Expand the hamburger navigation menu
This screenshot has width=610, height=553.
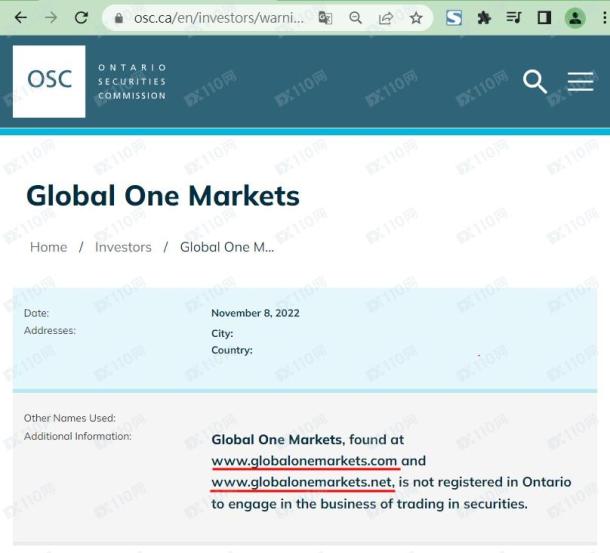pos(580,81)
